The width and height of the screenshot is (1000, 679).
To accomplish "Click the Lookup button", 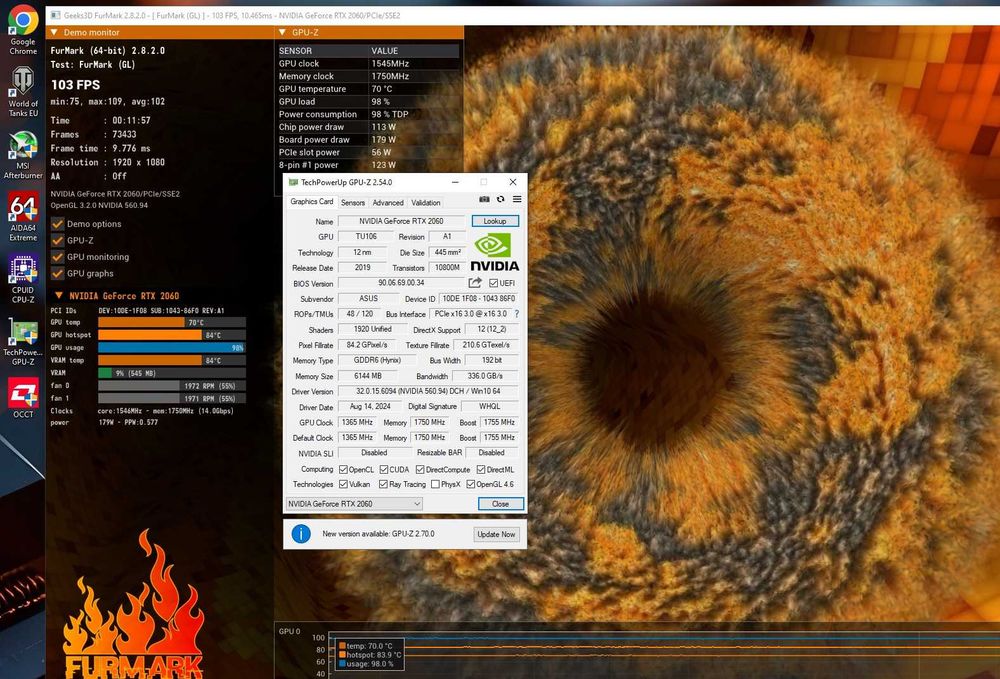I will pyautogui.click(x=495, y=221).
